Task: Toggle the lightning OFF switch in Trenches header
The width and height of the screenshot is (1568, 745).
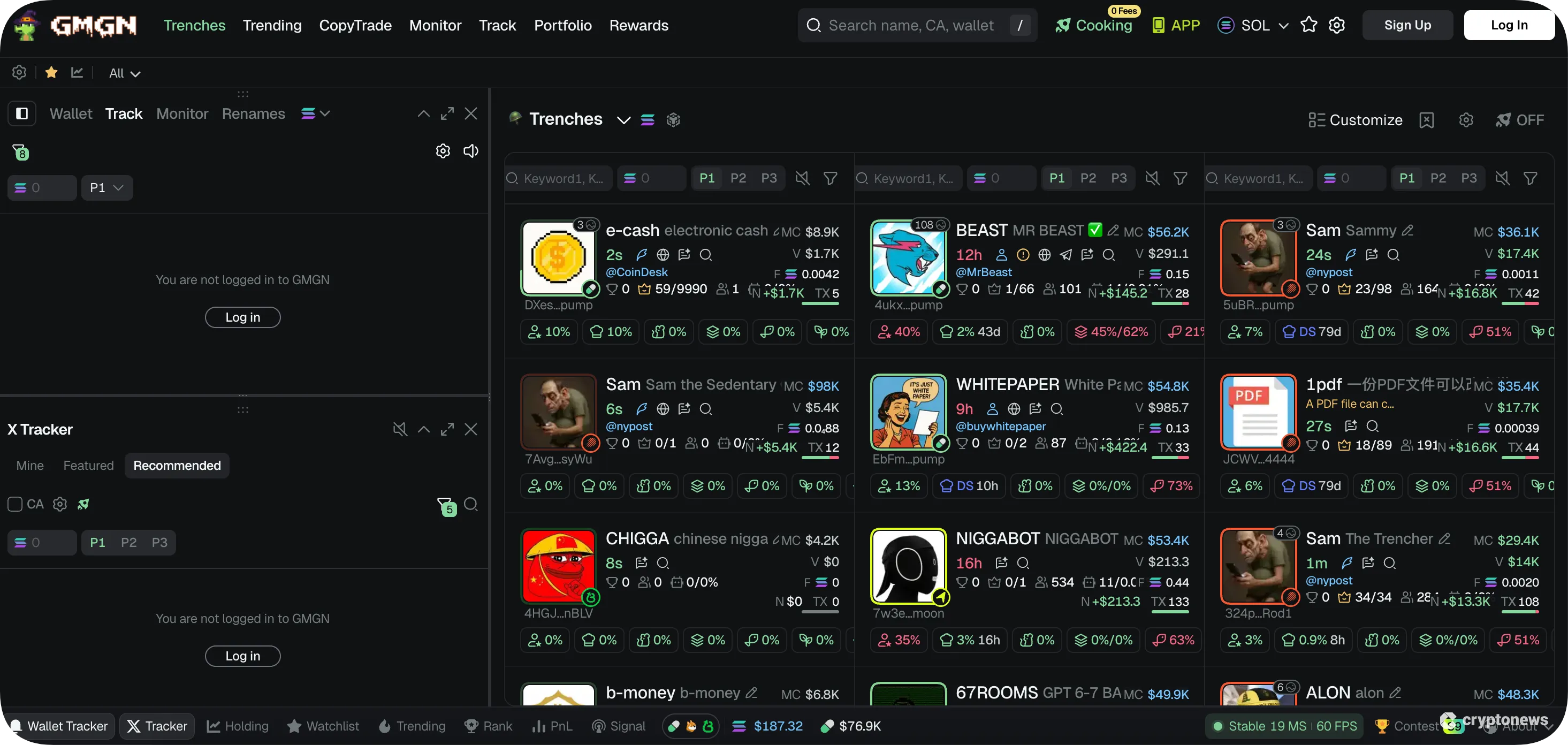Action: coord(1520,119)
